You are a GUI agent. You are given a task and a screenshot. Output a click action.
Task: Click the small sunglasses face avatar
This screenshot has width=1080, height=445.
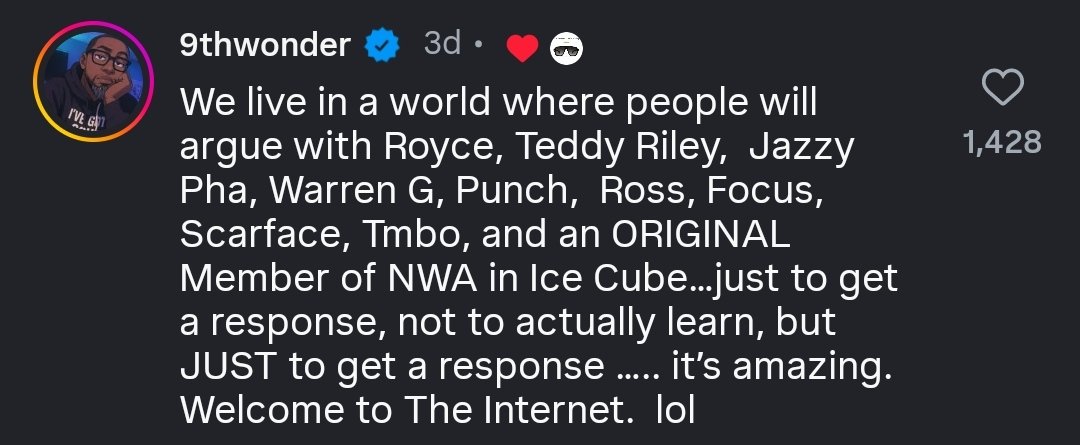click(x=567, y=47)
